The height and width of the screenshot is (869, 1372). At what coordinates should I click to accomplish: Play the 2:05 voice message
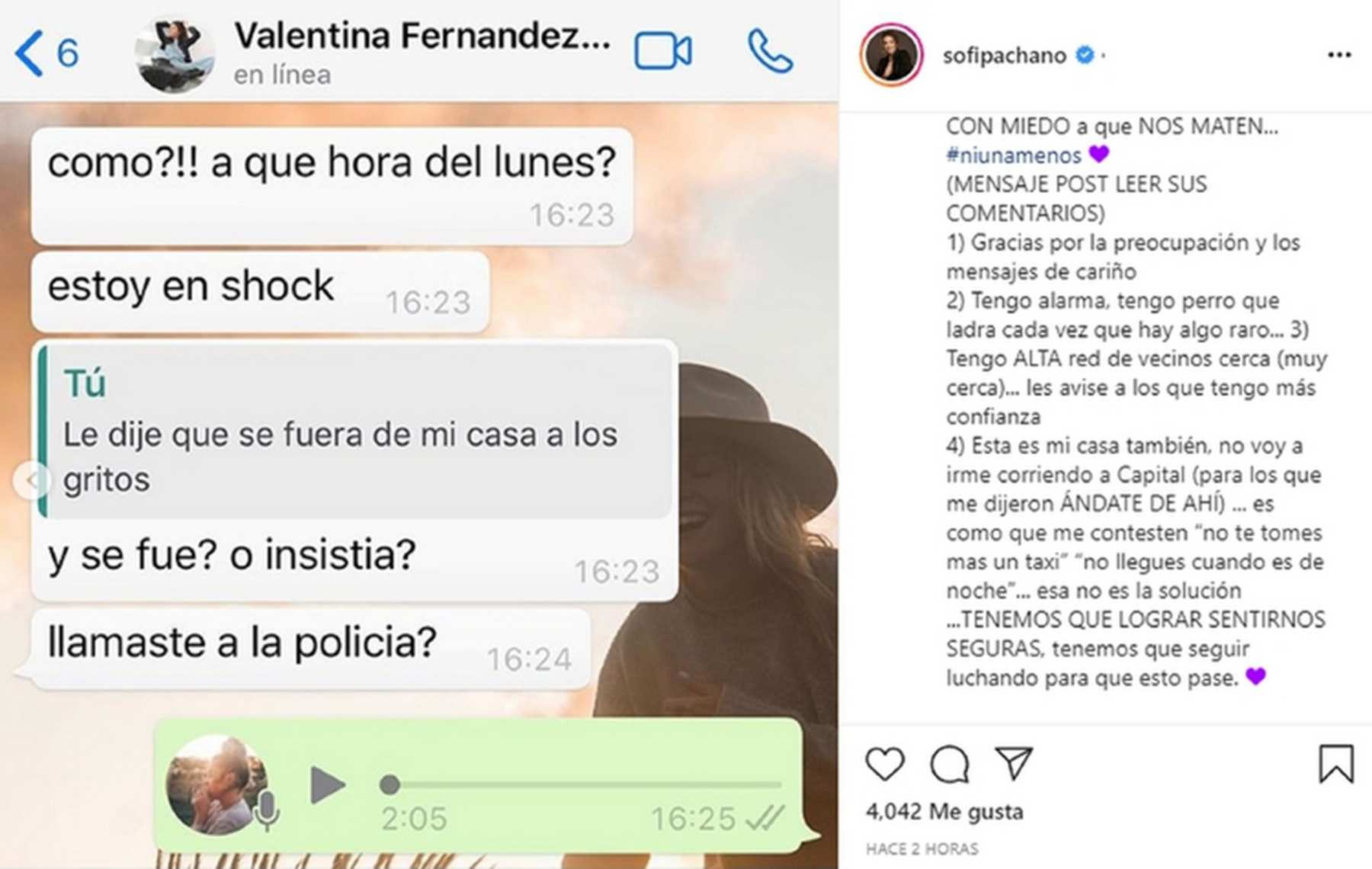[328, 785]
